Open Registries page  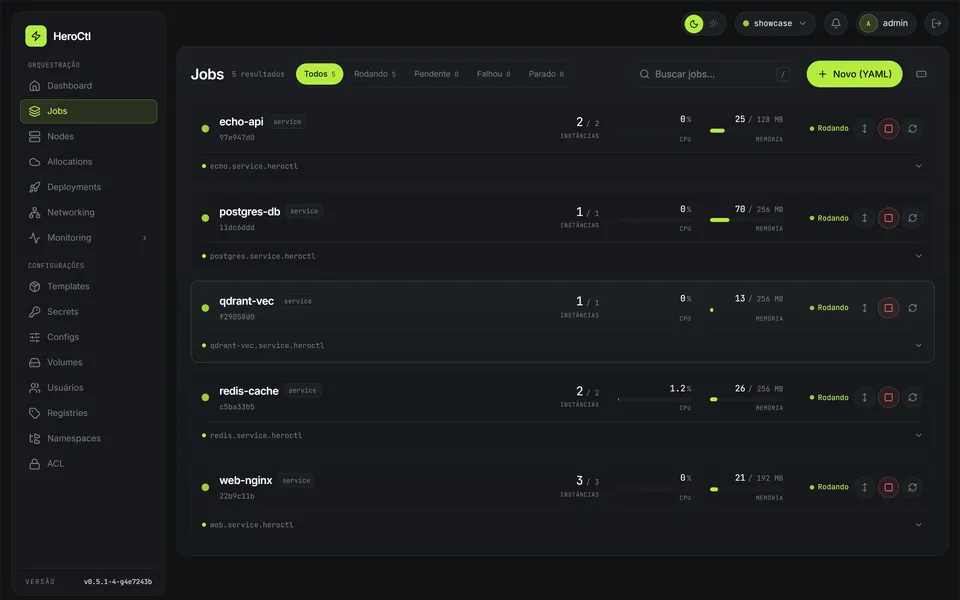click(x=88, y=413)
